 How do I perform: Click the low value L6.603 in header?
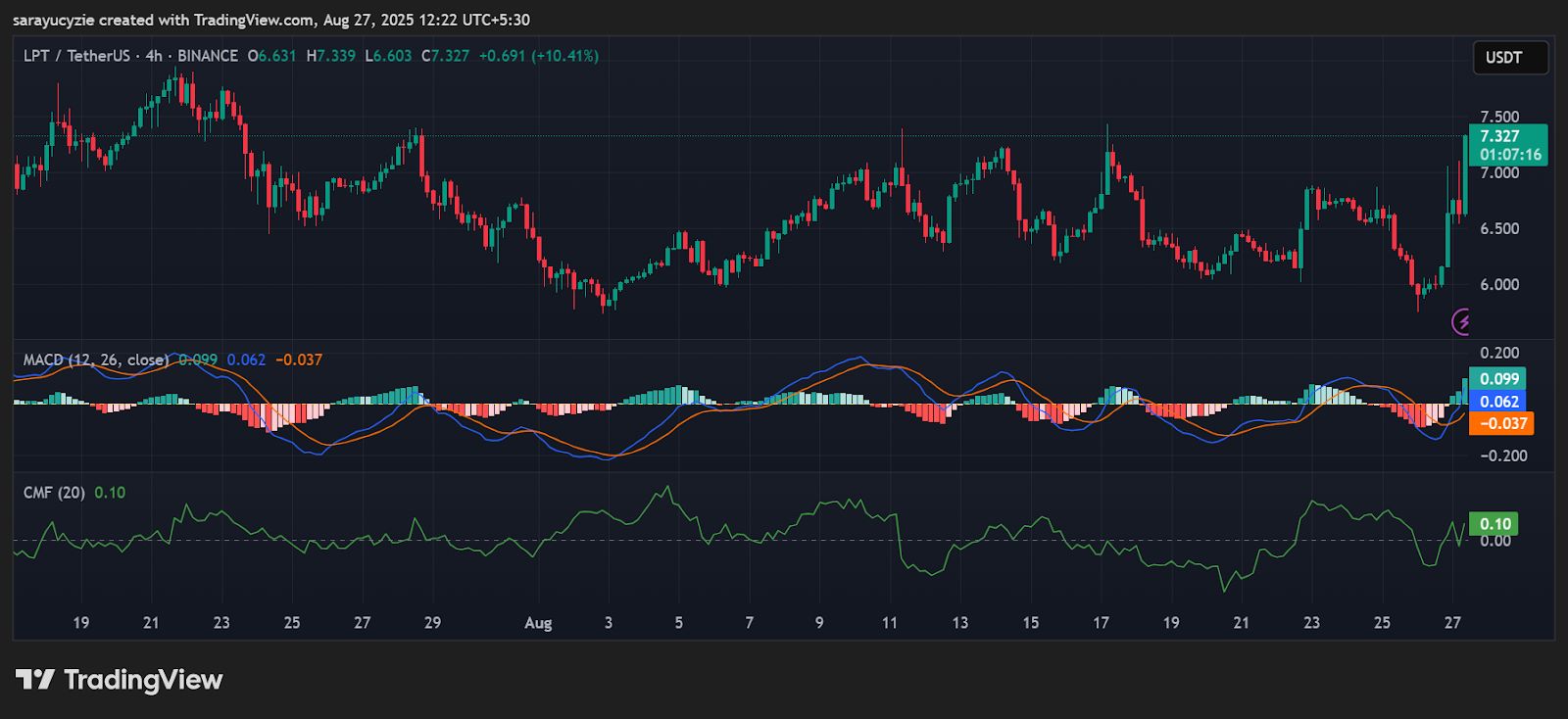[388, 56]
